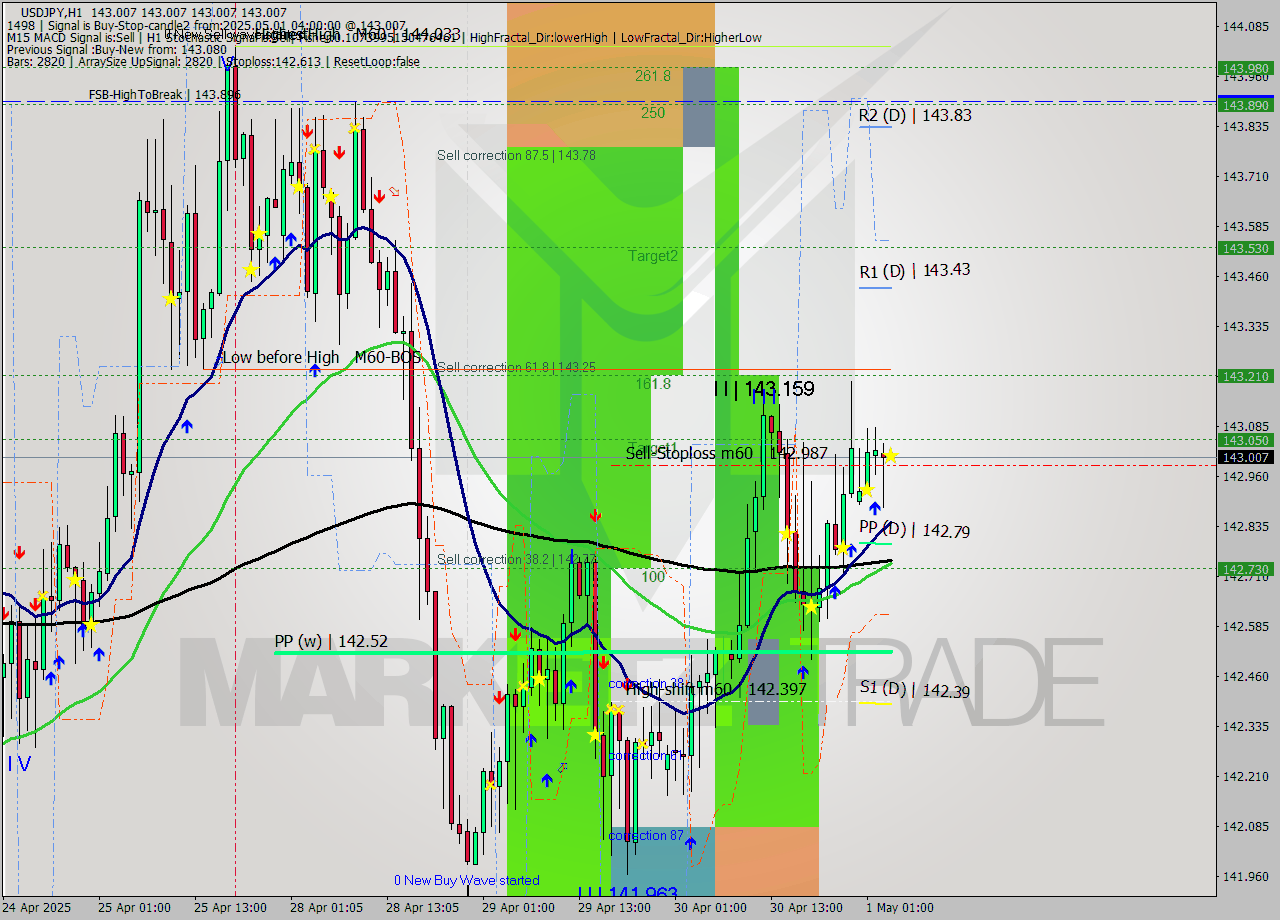This screenshot has height=920, width=1280.
Task: Open the New Buy Wave started link
Action: point(466,880)
